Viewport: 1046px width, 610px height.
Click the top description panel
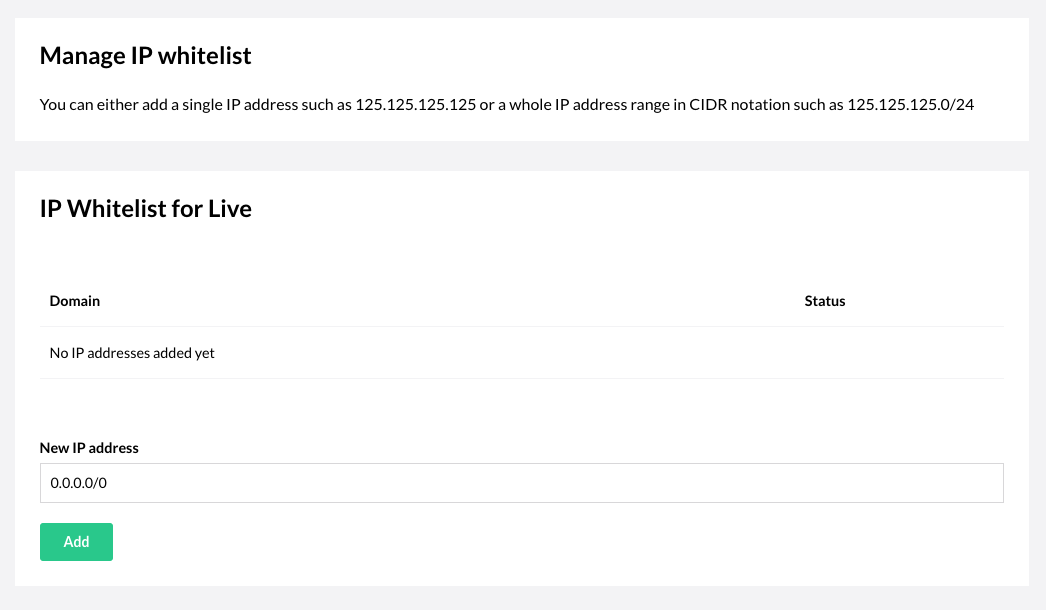click(522, 78)
